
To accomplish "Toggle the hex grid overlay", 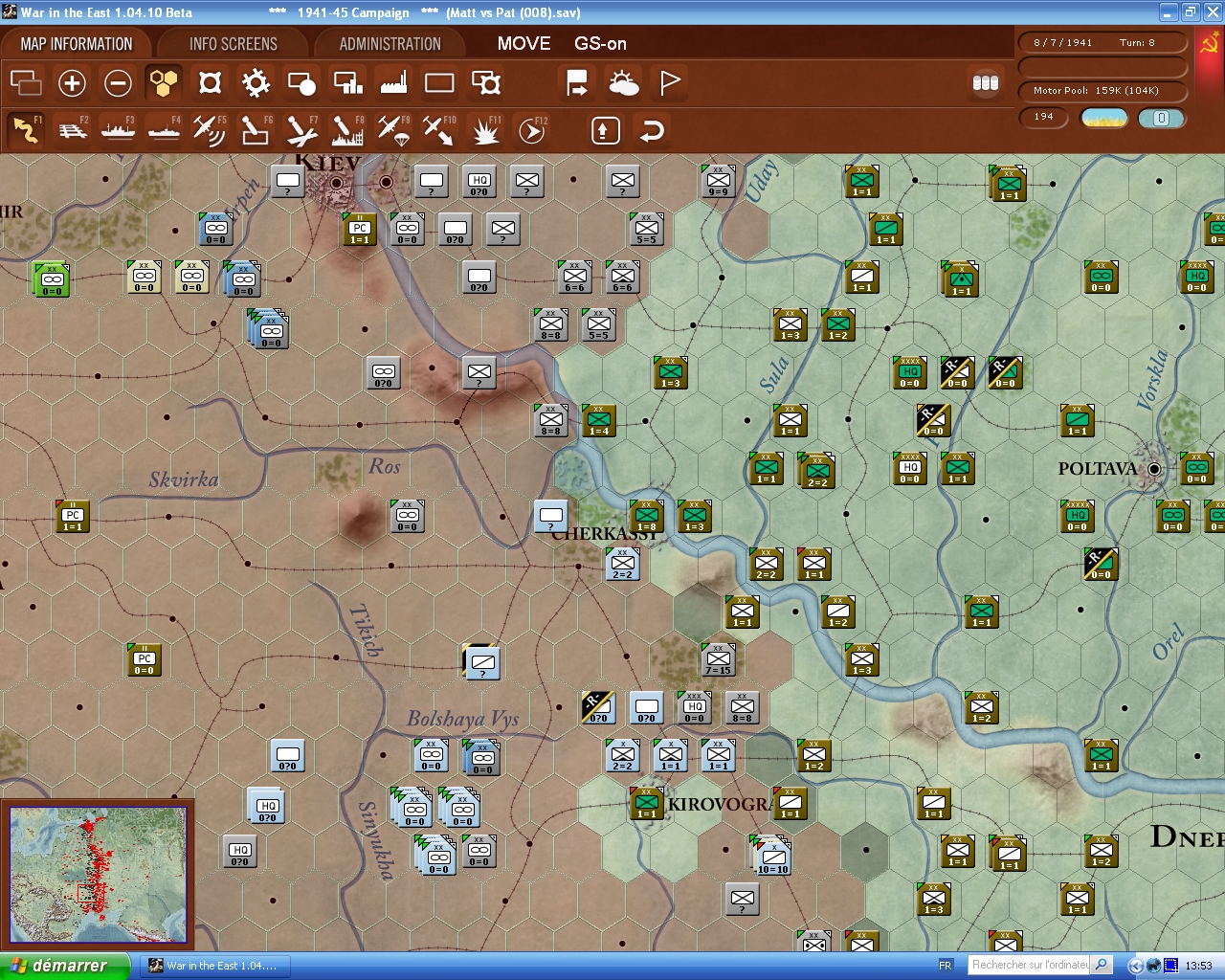I will 164,83.
